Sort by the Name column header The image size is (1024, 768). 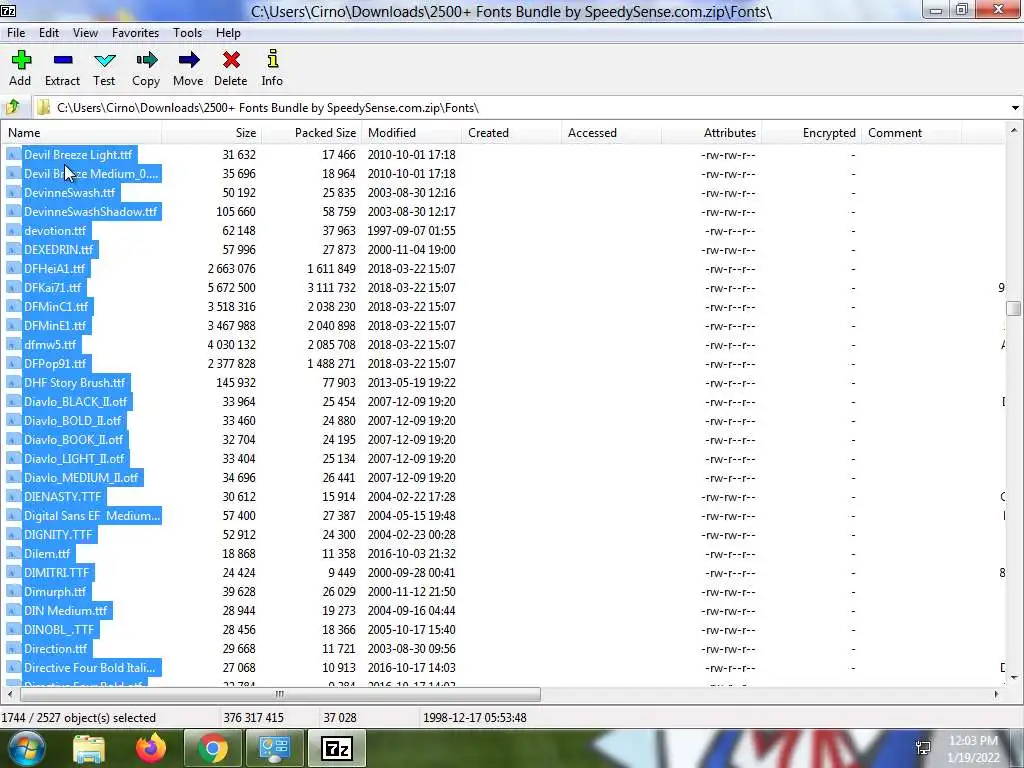81,133
